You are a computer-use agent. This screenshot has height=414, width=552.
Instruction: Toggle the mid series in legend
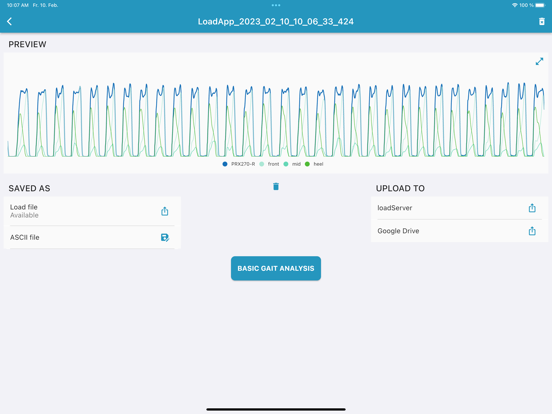[292, 164]
